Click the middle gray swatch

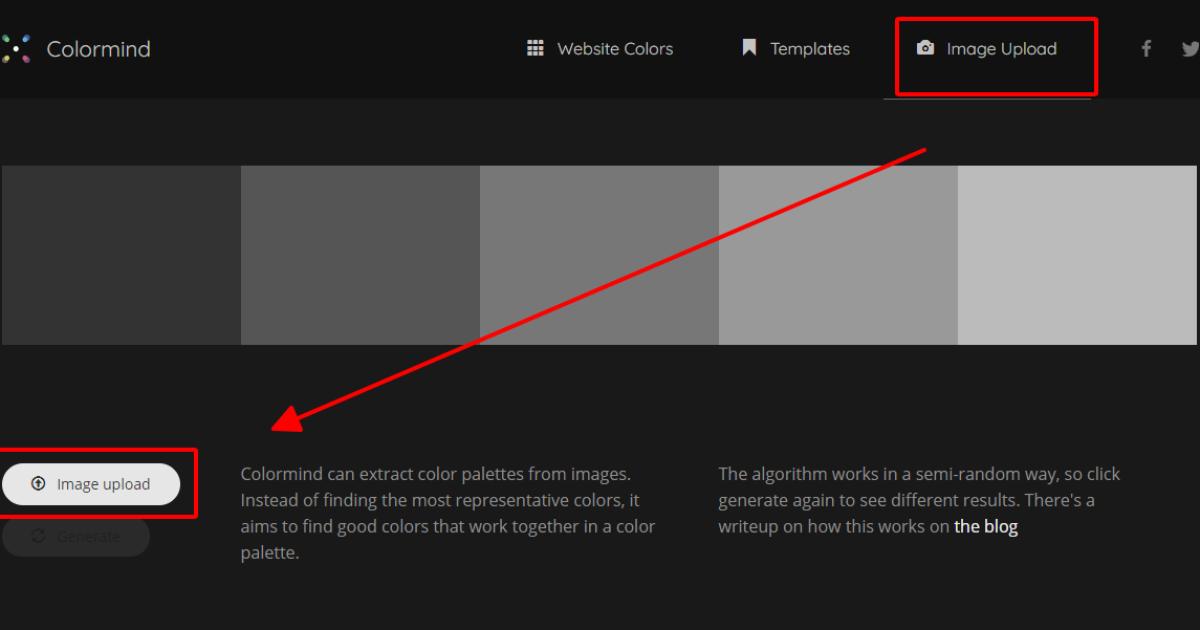click(598, 254)
